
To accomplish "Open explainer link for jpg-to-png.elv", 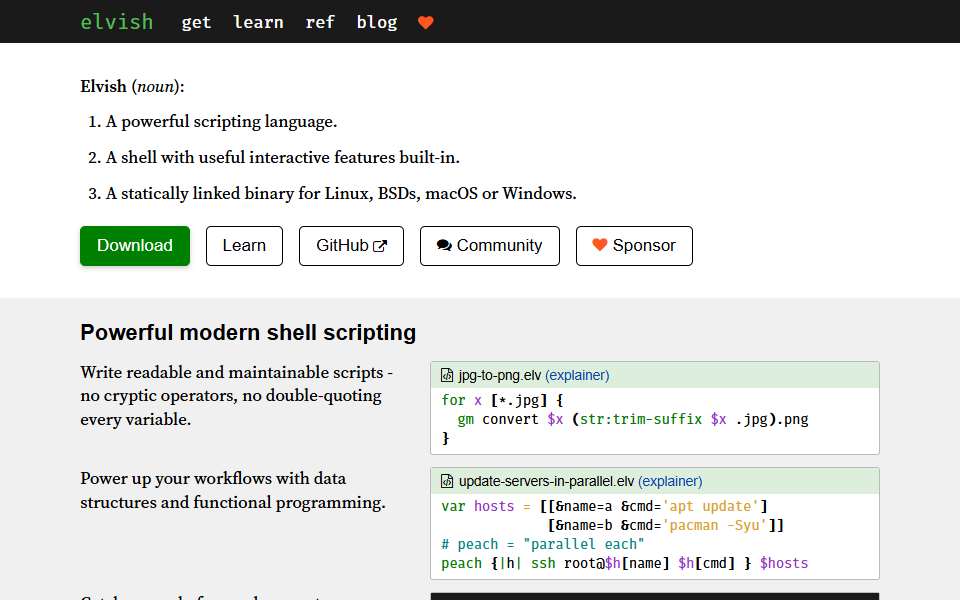I will pyautogui.click(x=577, y=375).
